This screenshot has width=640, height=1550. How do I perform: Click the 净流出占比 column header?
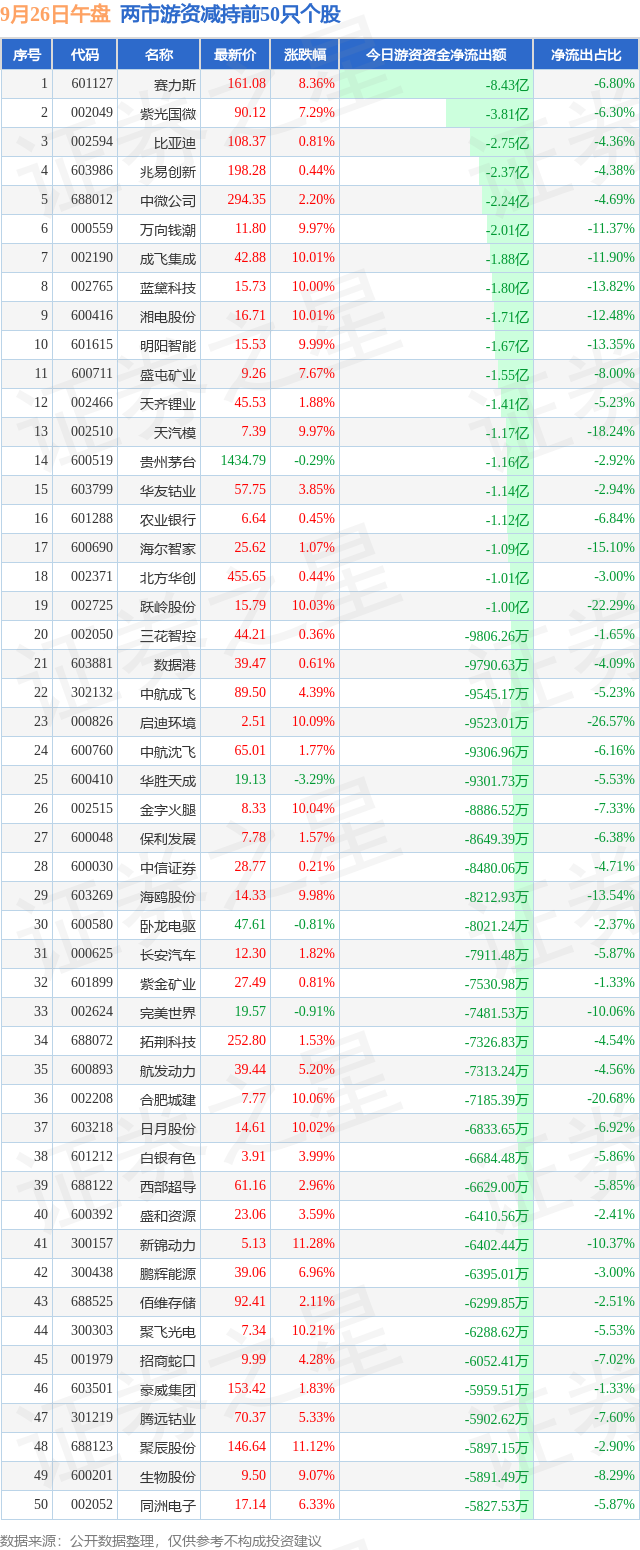point(586,55)
